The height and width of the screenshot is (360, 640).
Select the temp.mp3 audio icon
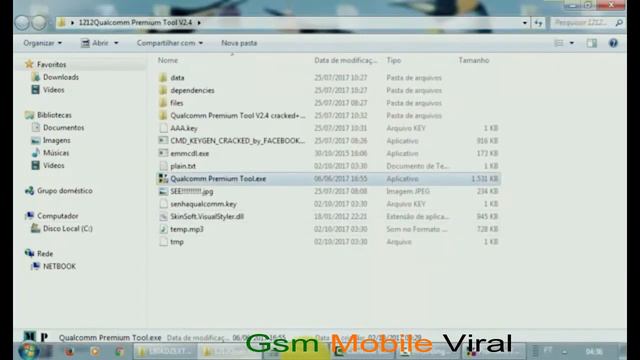click(x=163, y=229)
